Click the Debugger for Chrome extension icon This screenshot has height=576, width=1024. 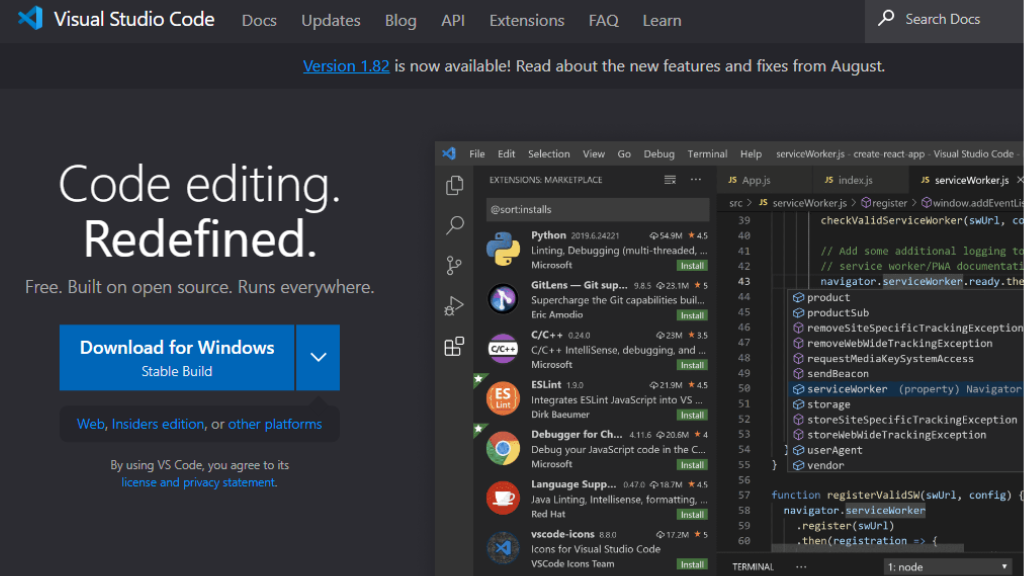503,449
